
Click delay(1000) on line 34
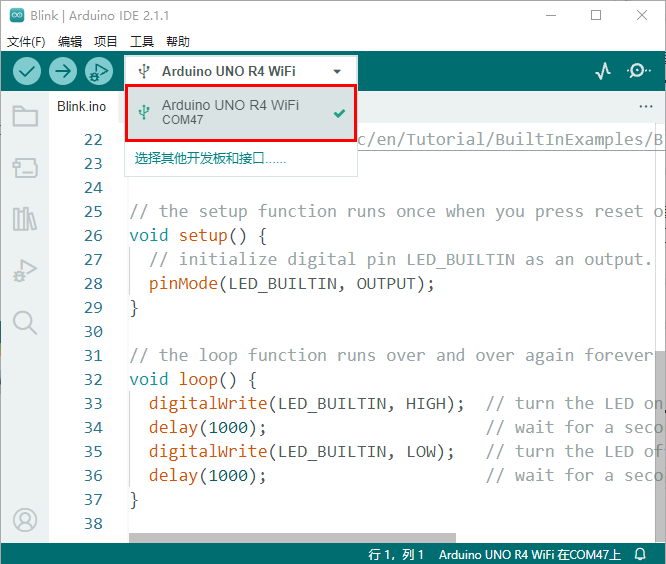point(207,428)
